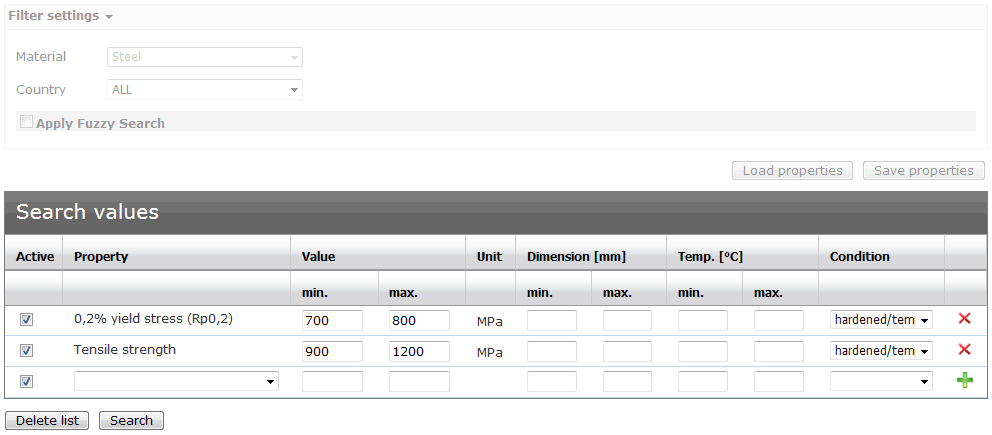Change Condition for yield stress row
Screen dimensions: 992x435
click(881, 320)
